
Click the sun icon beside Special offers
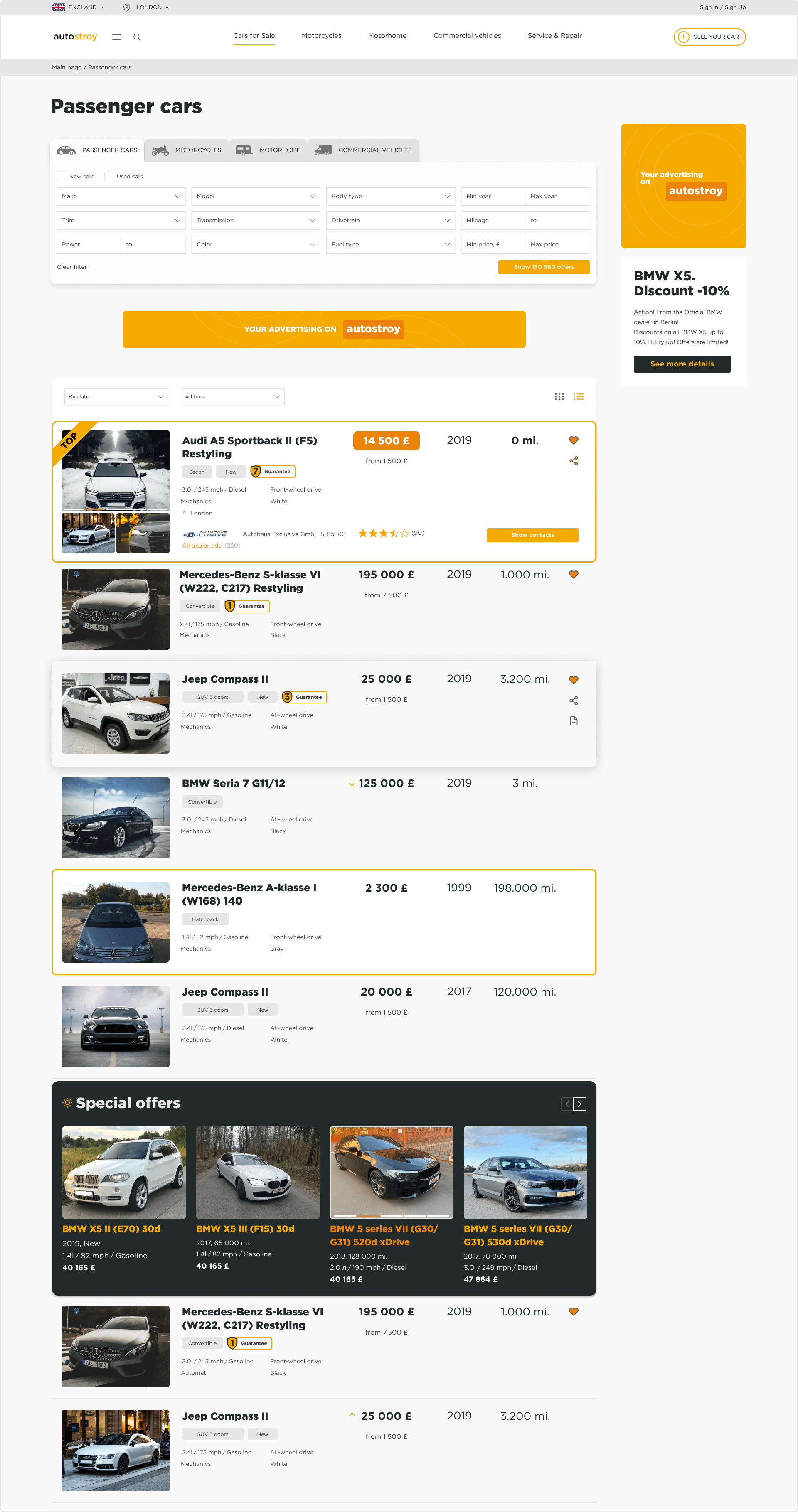67,1103
